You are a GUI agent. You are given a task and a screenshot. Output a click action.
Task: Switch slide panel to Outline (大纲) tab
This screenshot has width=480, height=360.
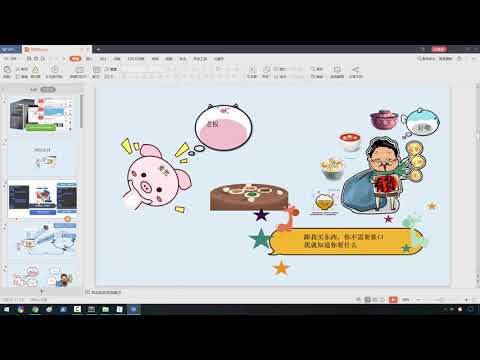point(33,89)
